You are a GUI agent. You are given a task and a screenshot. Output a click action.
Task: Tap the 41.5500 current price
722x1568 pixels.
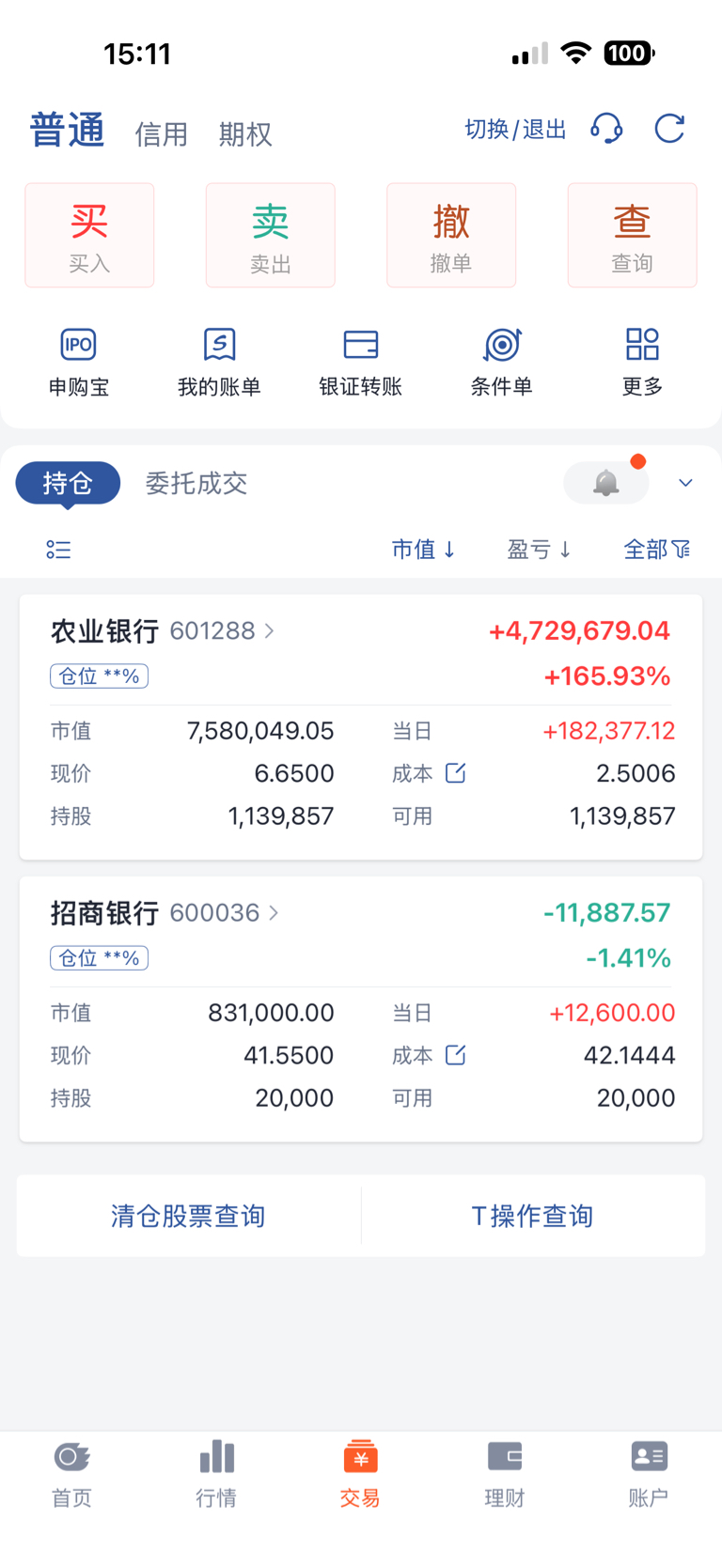click(289, 1055)
